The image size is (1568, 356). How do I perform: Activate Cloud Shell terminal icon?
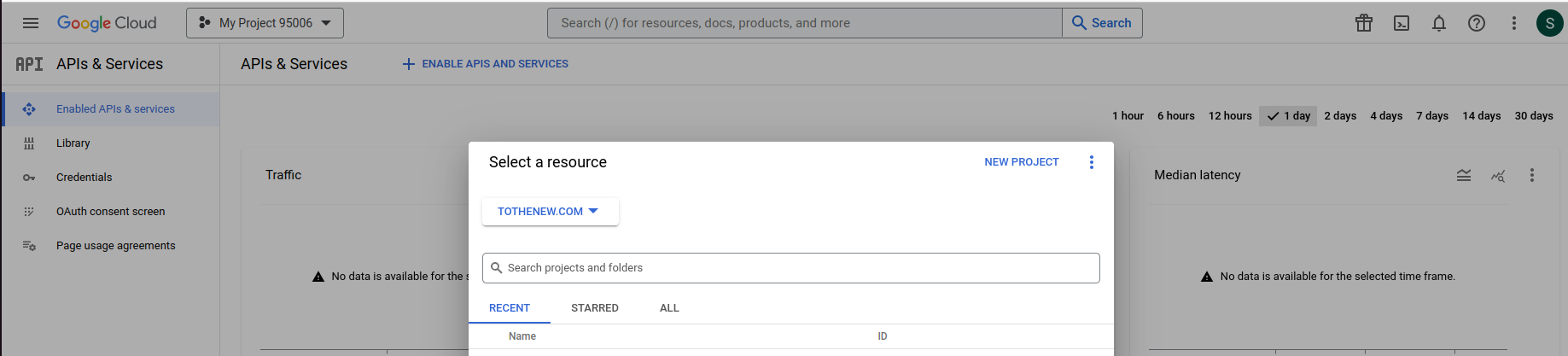pyautogui.click(x=1402, y=23)
